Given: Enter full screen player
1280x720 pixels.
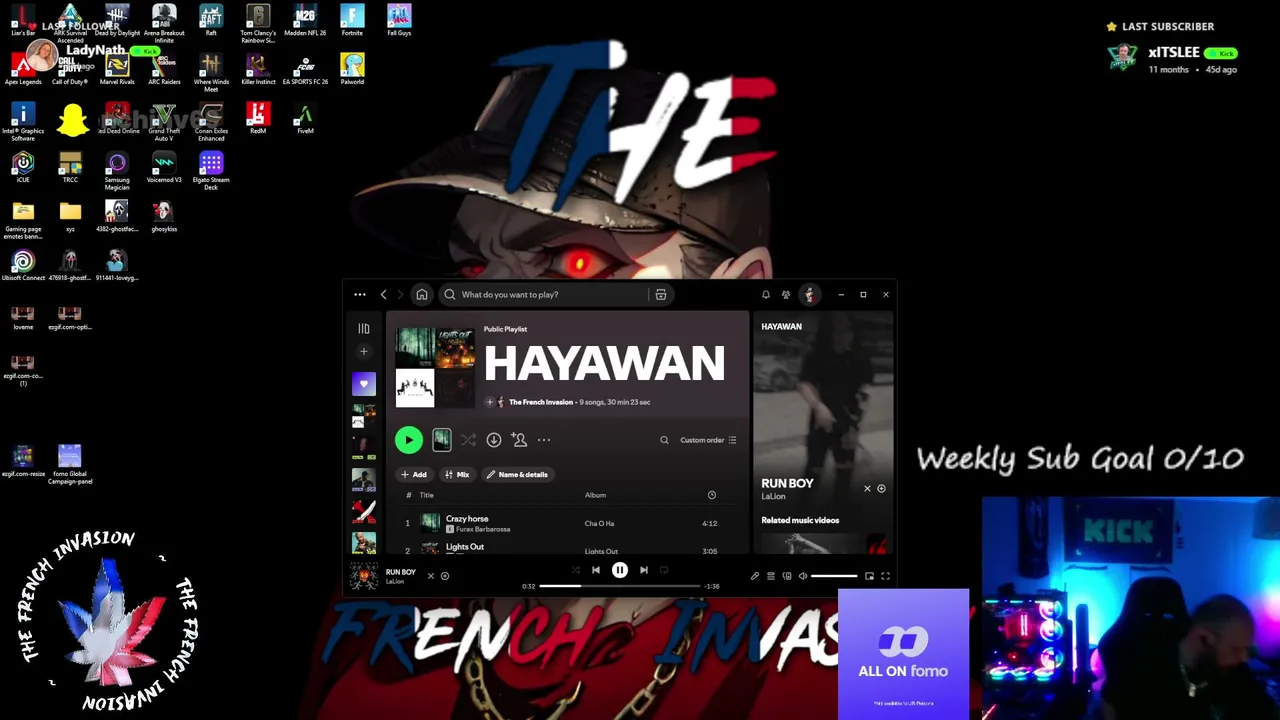Looking at the screenshot, I should coord(885,576).
